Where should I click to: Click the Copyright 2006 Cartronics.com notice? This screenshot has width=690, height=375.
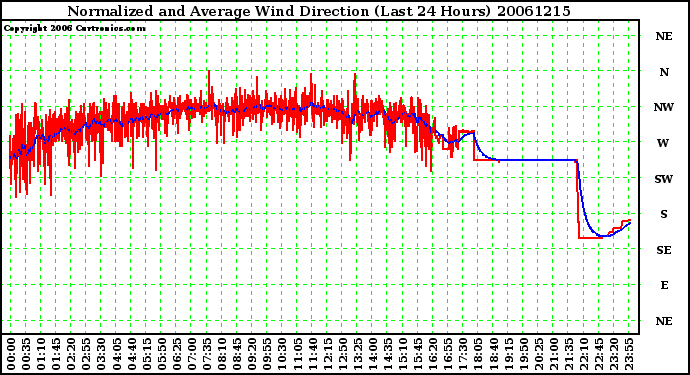pos(75,29)
